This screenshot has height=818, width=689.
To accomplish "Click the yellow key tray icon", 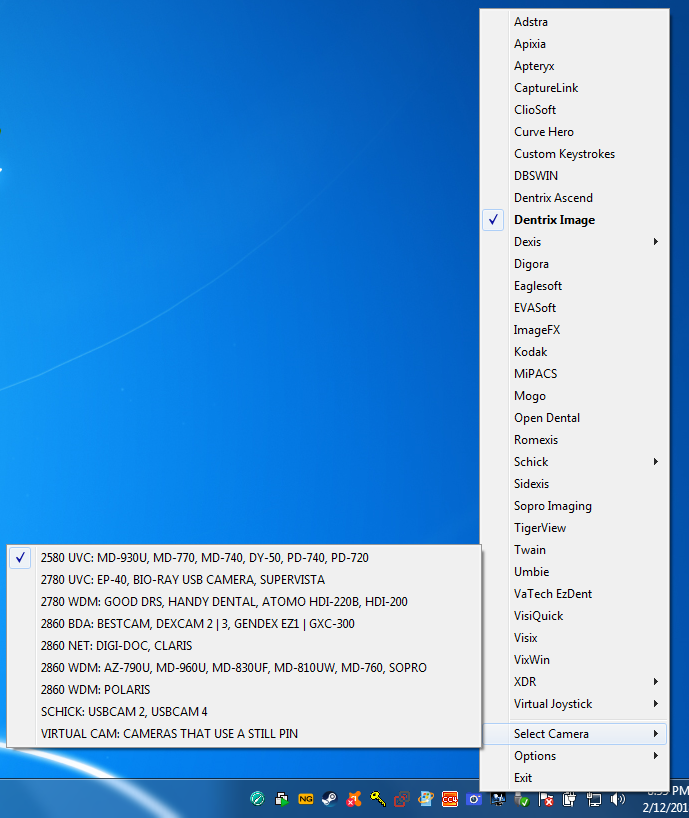I will coord(378,799).
